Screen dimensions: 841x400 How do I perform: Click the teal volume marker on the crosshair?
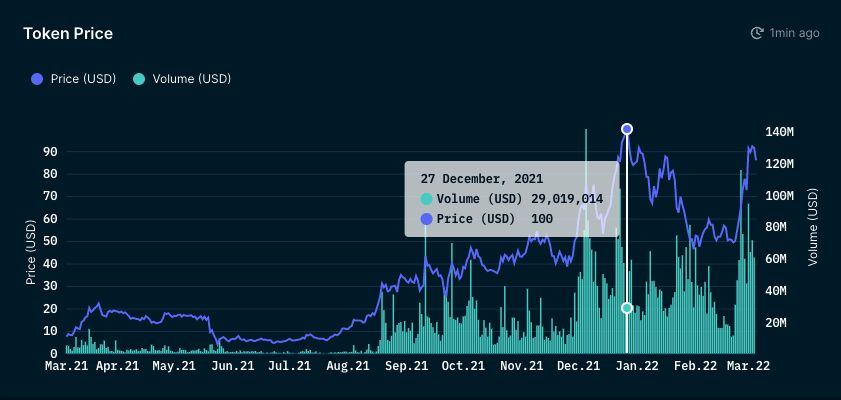point(627,308)
